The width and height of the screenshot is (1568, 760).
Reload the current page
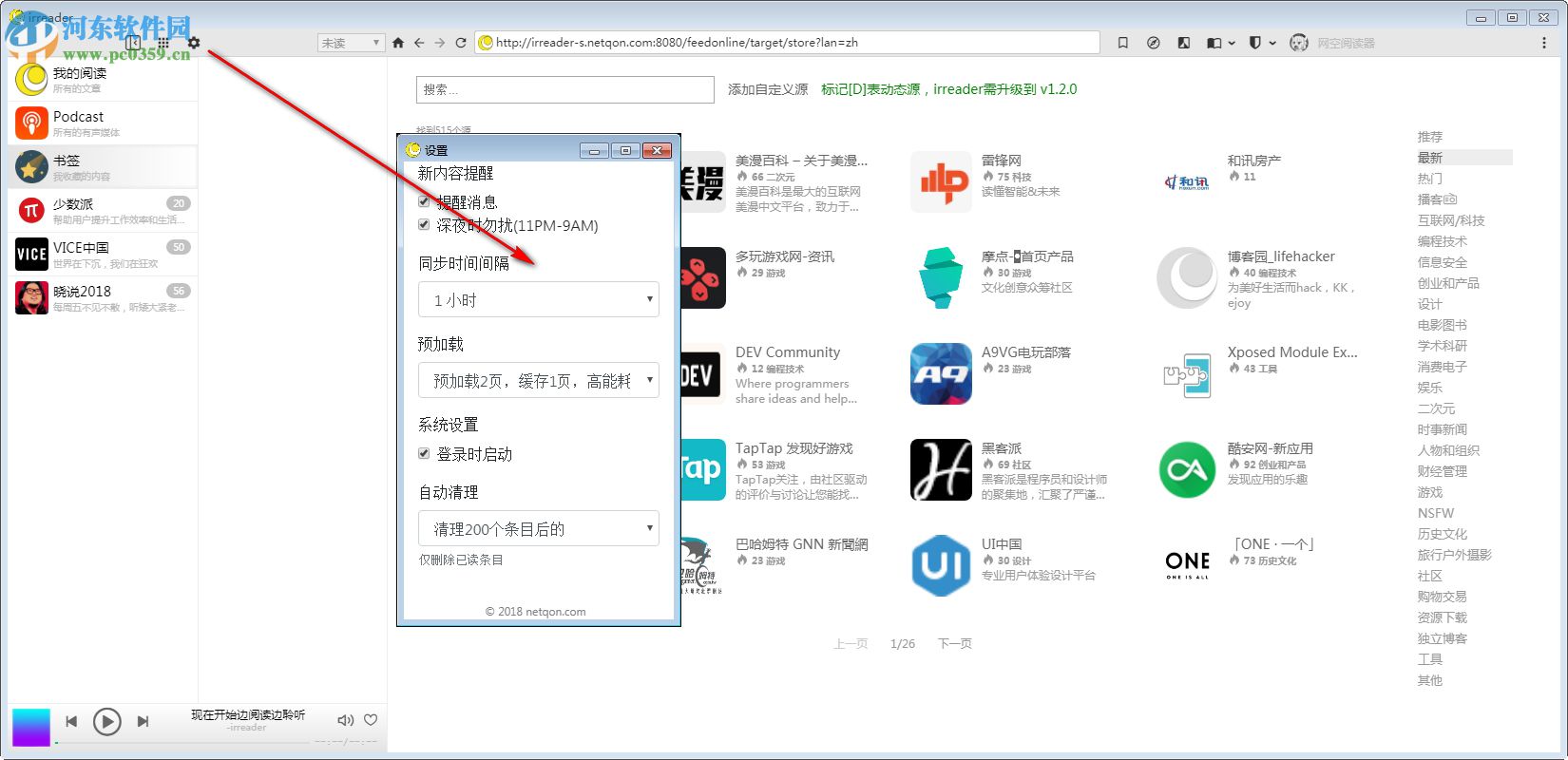(x=461, y=43)
